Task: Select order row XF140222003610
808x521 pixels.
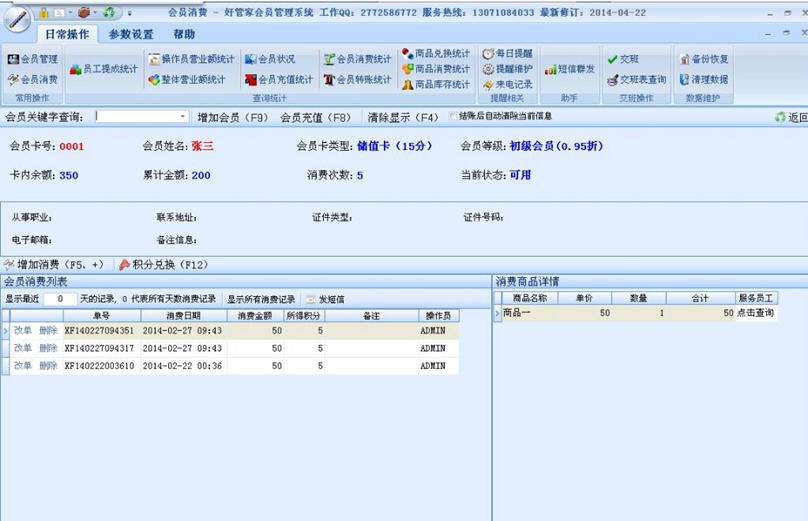Action: point(230,366)
